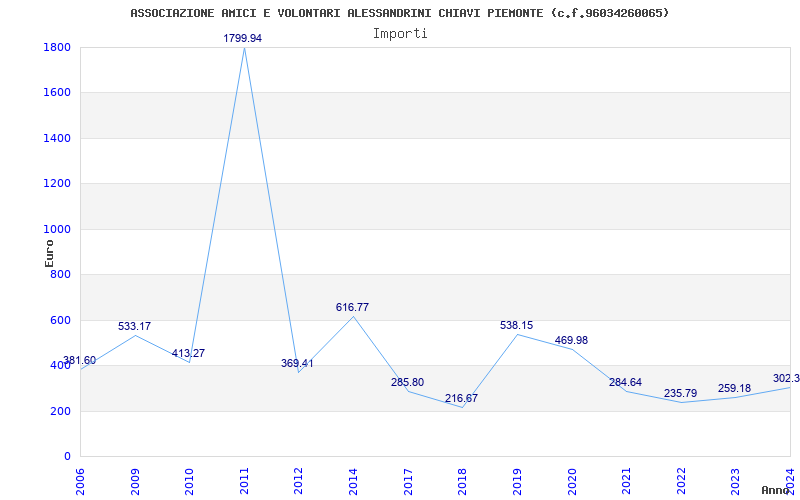Select the 2018 year axis label

point(462,481)
